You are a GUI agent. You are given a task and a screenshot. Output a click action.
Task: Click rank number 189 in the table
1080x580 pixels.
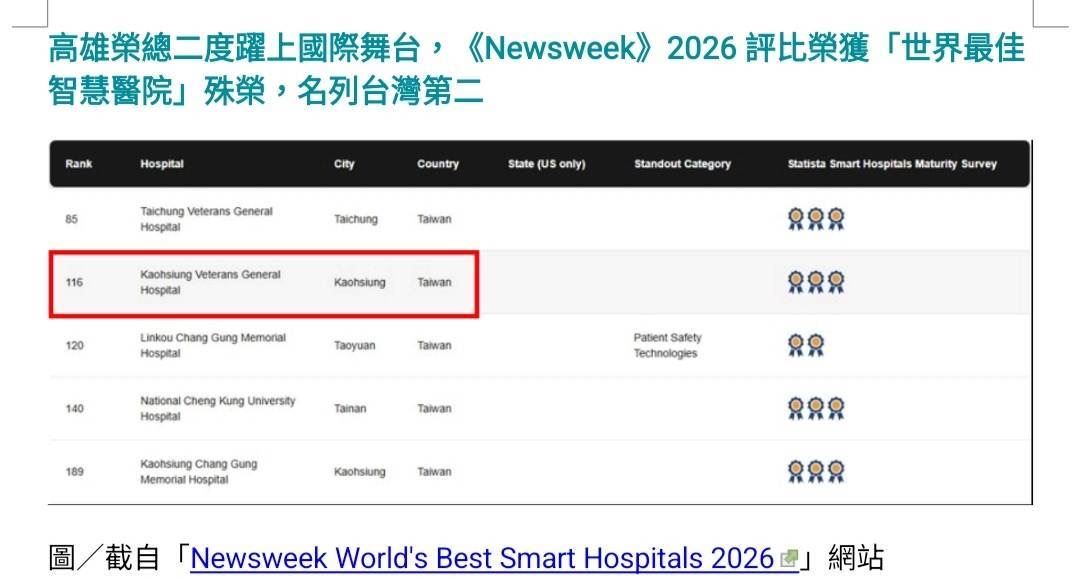tap(75, 472)
